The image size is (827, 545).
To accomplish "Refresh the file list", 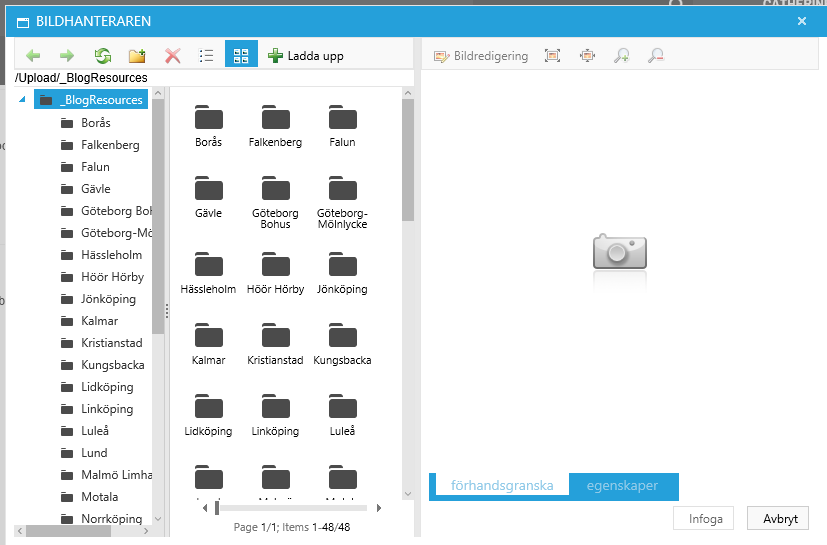I will point(102,55).
